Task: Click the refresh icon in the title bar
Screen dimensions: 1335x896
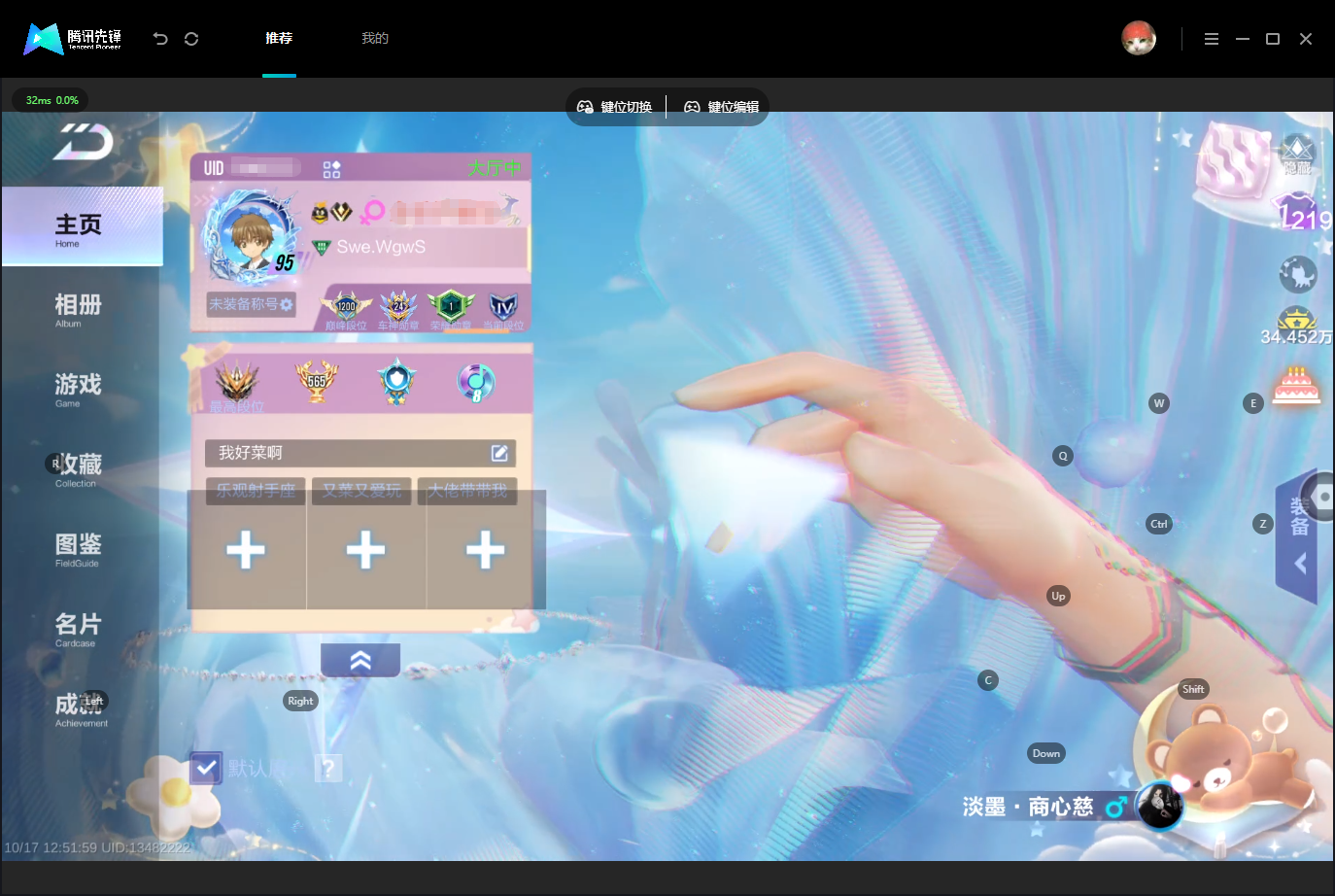Action: [191, 39]
